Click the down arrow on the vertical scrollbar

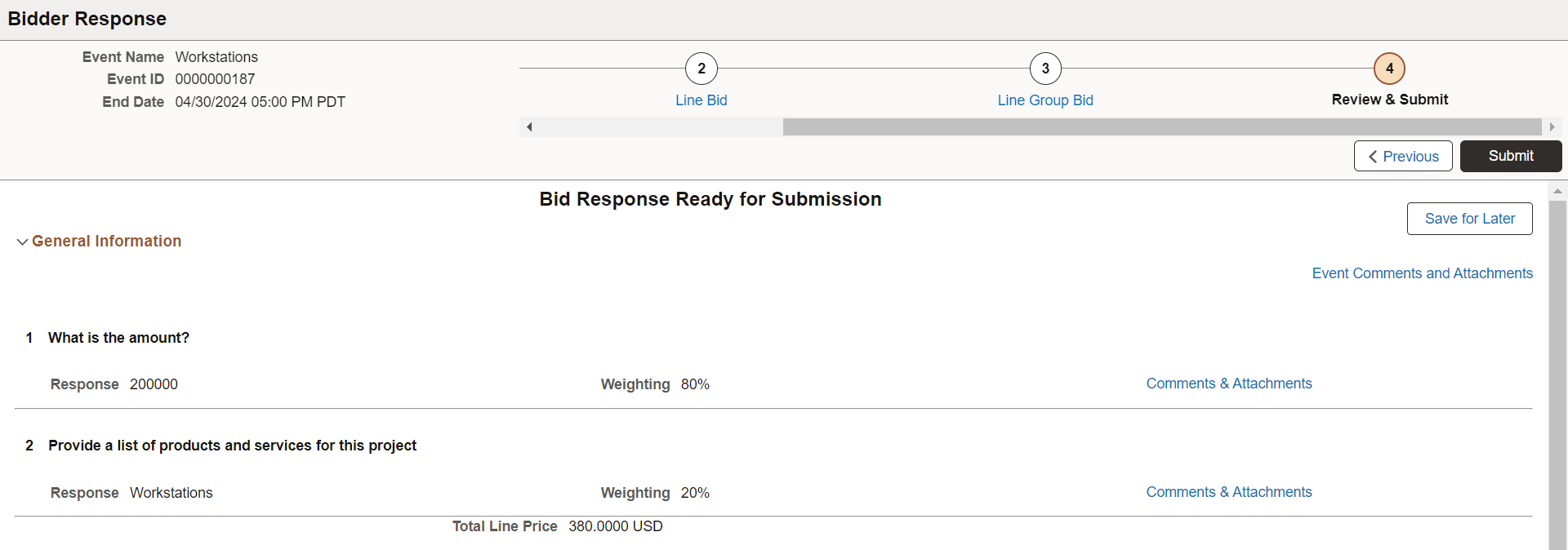[x=1558, y=545]
